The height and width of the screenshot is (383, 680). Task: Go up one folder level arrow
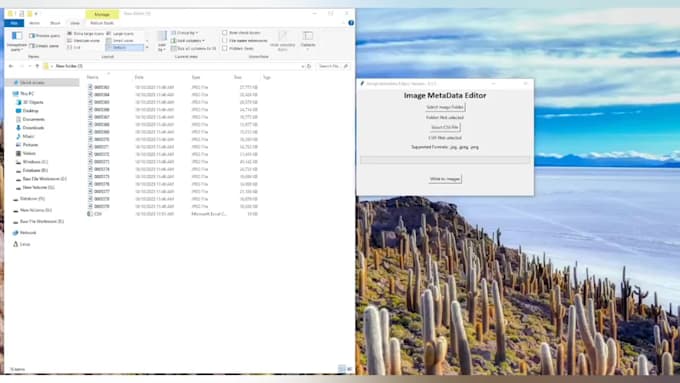(x=37, y=66)
